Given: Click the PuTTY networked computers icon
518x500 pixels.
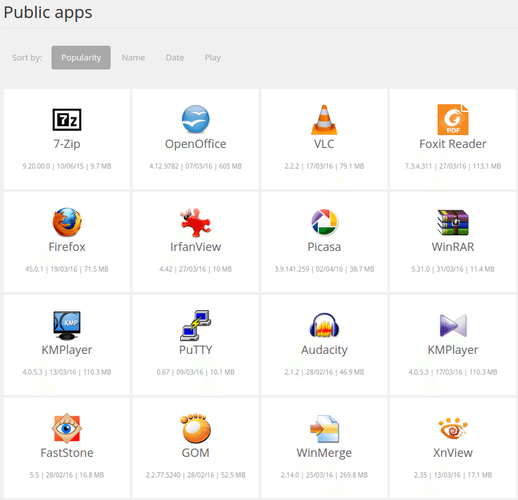Looking at the screenshot, I should [x=195, y=325].
